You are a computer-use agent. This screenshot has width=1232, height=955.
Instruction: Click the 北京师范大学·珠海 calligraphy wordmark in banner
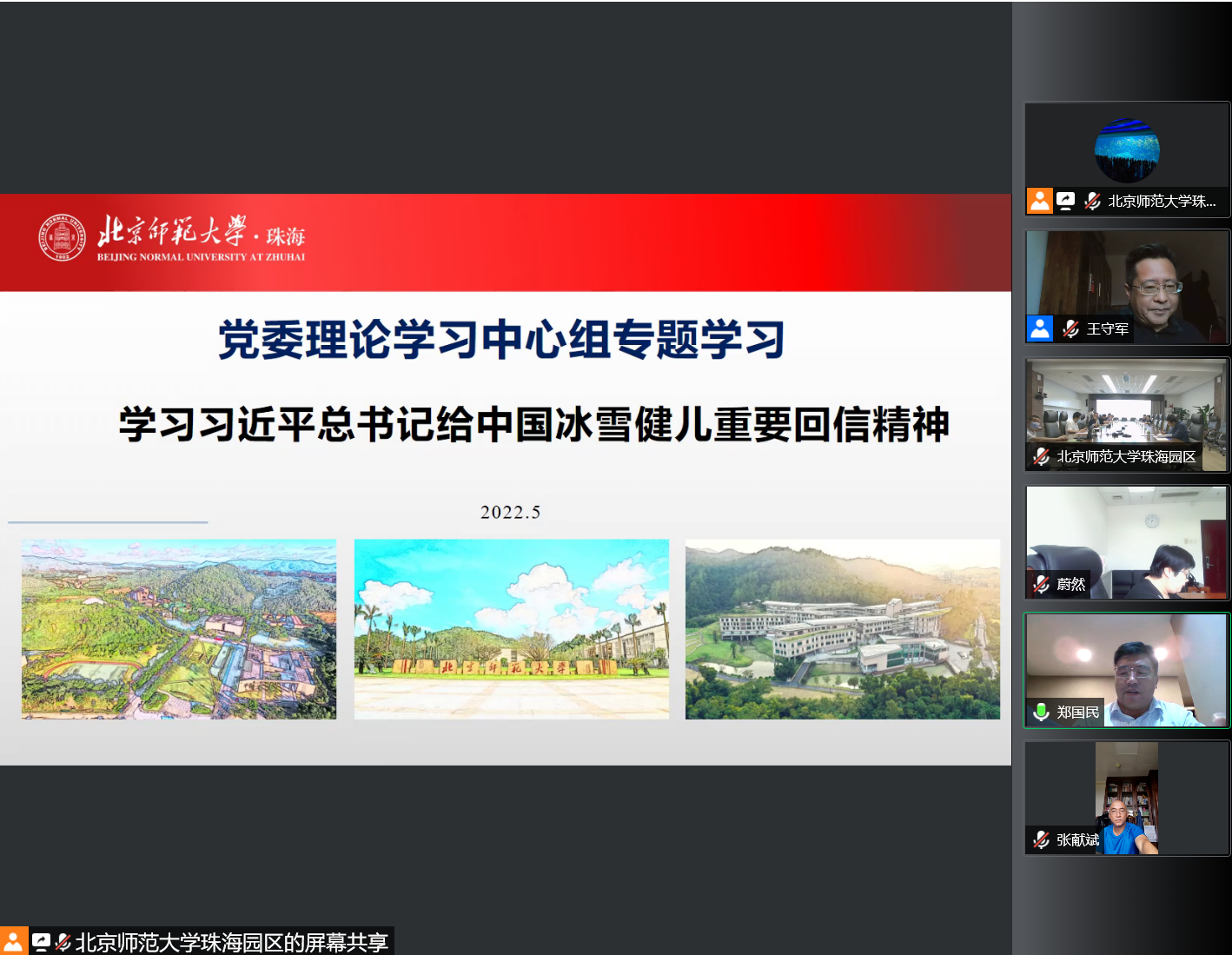[201, 231]
